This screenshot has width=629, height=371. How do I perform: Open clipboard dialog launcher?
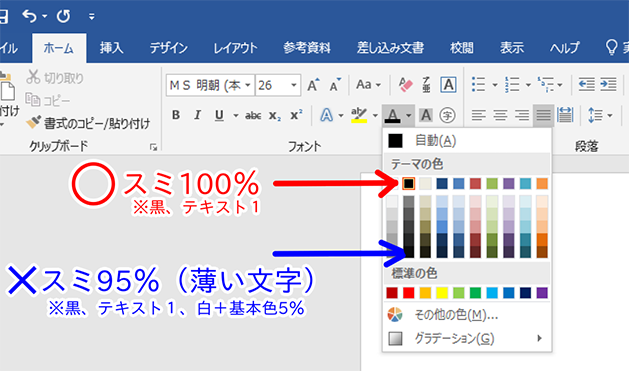154,147
